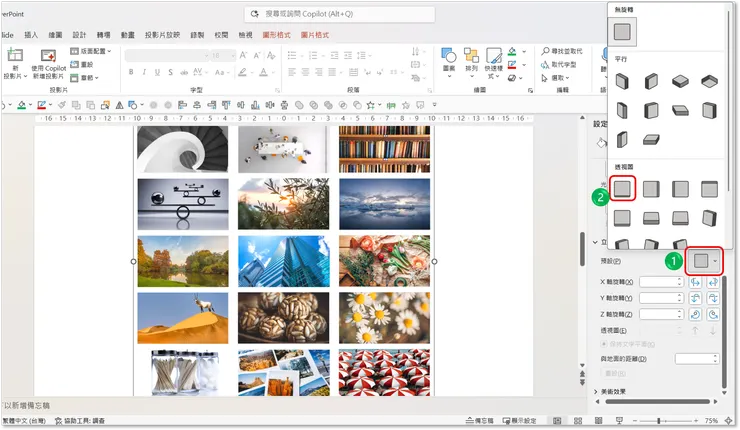
Task: Open the 預設 rotation presets dropdown
Action: (x=705, y=261)
